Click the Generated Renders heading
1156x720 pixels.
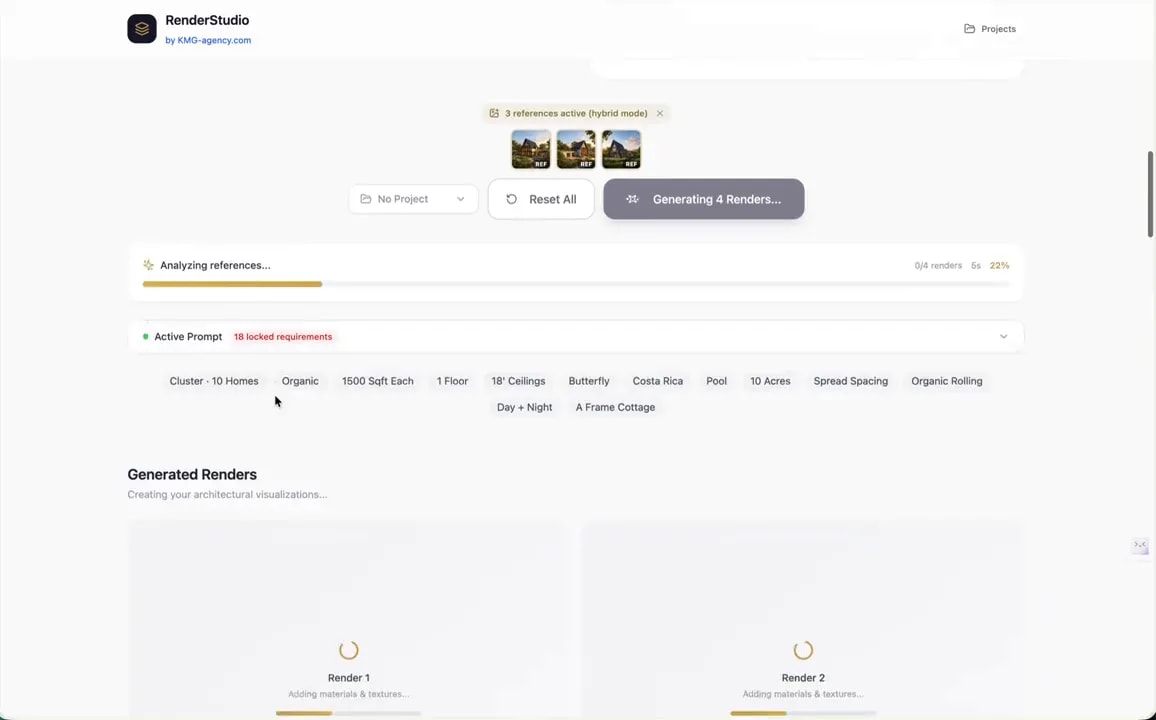(192, 475)
